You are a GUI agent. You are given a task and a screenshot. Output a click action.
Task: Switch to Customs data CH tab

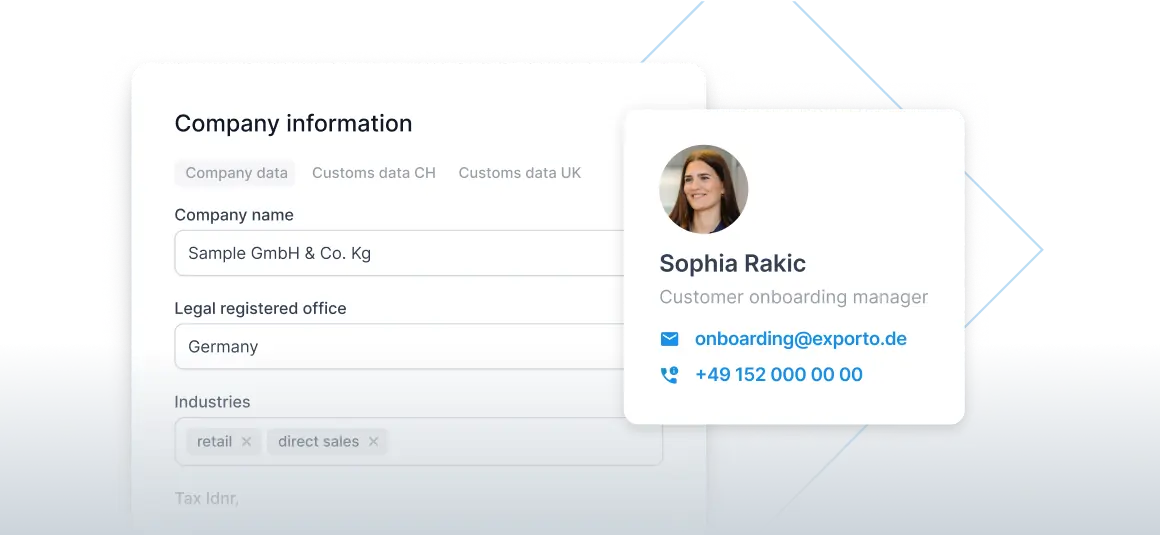(374, 172)
